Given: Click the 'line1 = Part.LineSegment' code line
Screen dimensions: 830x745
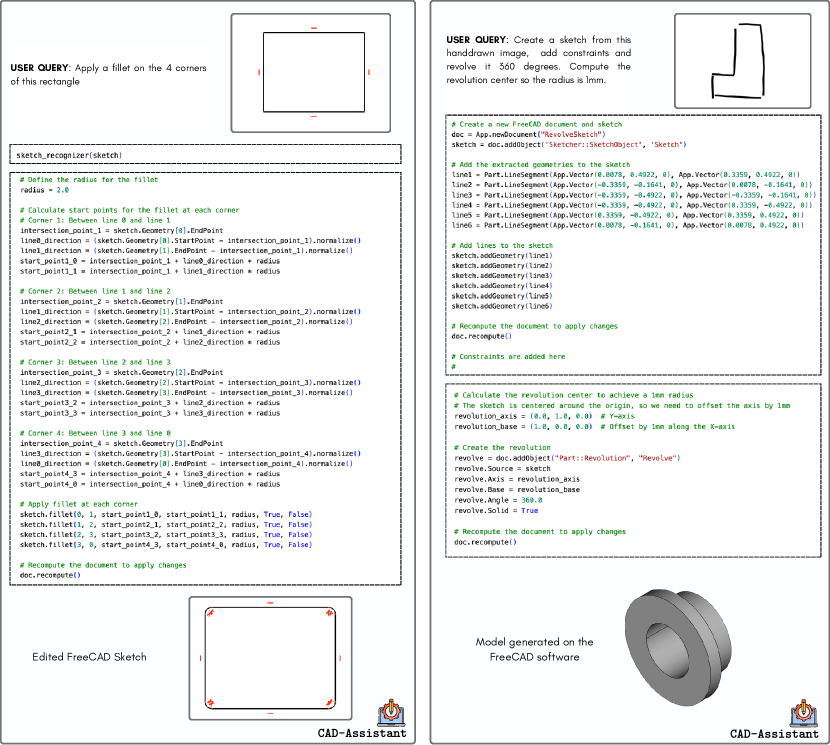Looking at the screenshot, I should pos(626,175).
